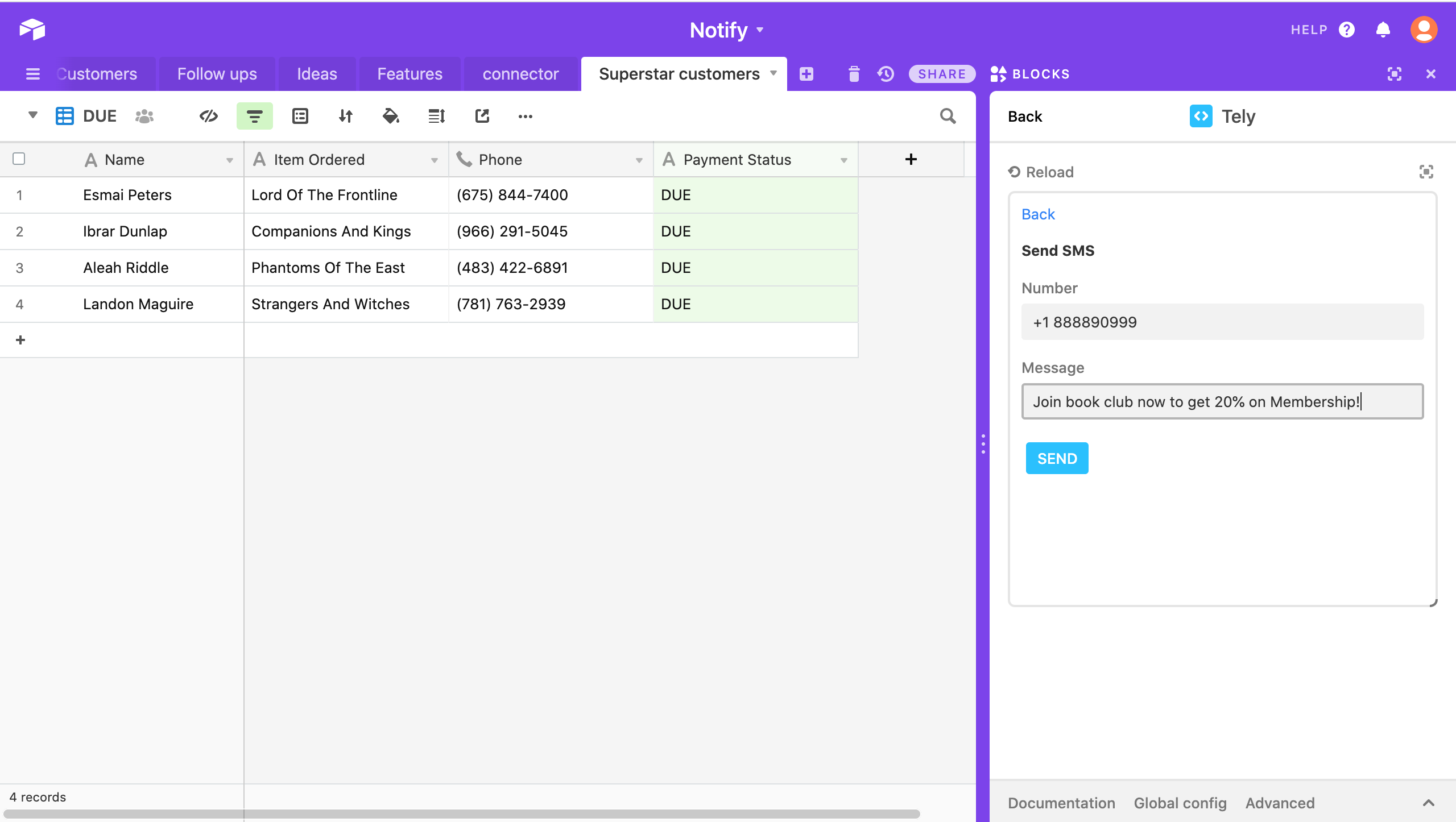
Task: Switch to the Follow ups tab
Action: point(217,74)
